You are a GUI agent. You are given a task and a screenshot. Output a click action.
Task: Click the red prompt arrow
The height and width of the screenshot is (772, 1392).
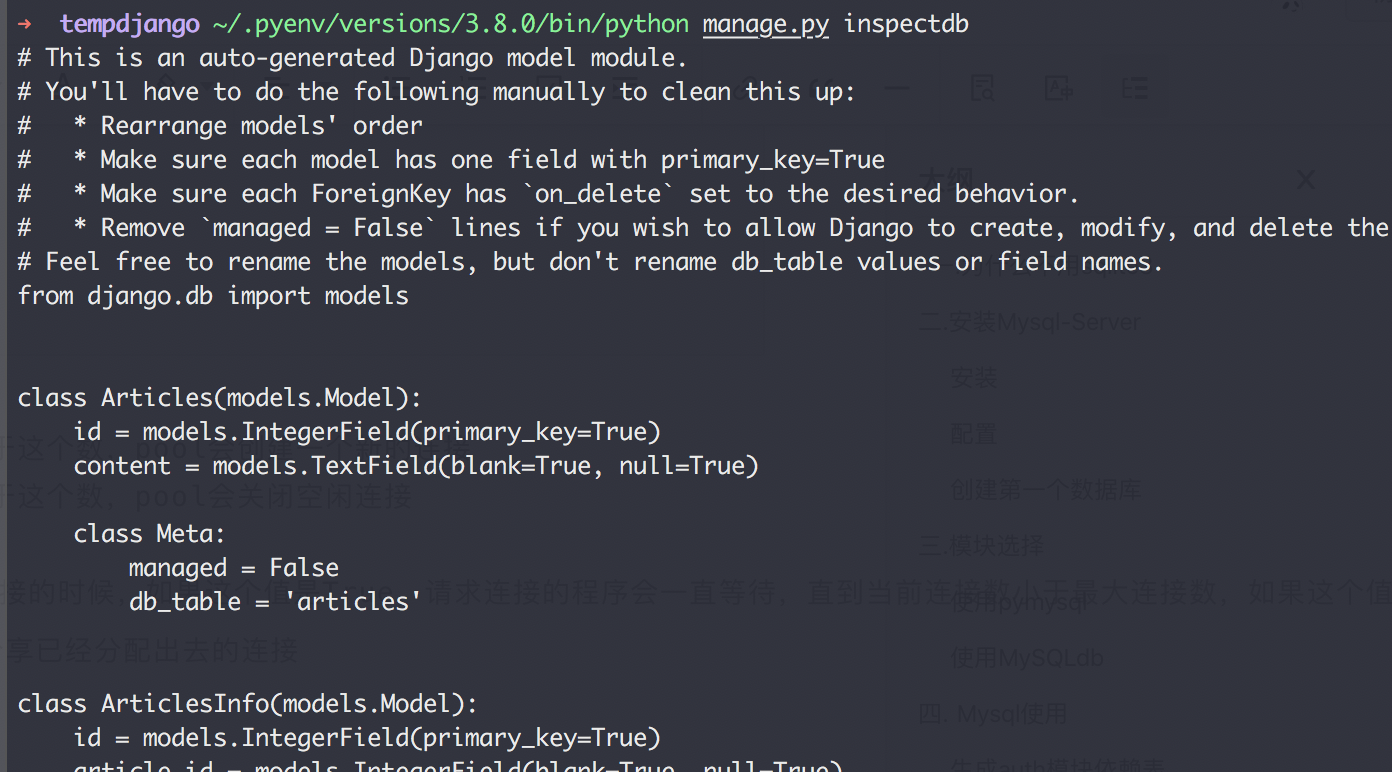point(25,23)
